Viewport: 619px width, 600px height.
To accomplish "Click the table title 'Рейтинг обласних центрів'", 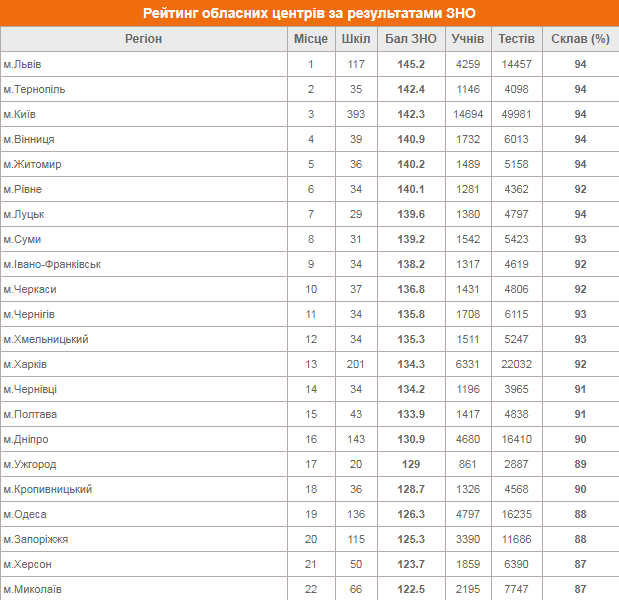I will click(309, 13).
